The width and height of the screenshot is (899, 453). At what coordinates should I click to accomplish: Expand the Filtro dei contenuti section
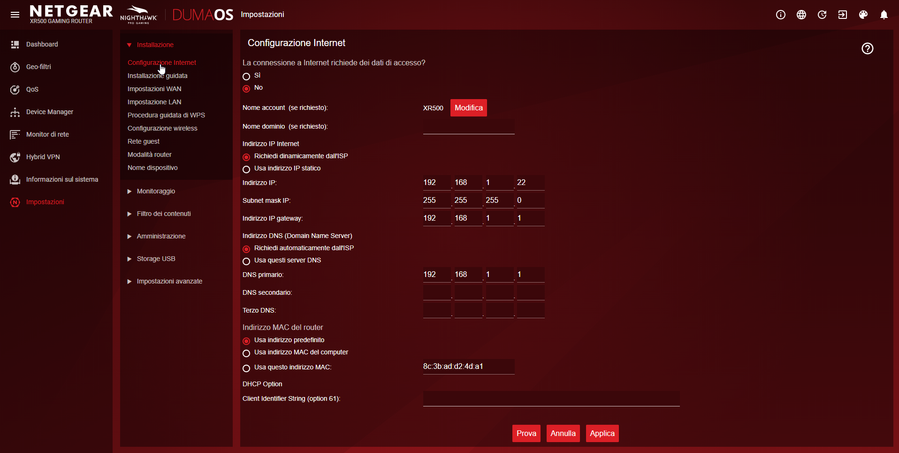(x=163, y=213)
